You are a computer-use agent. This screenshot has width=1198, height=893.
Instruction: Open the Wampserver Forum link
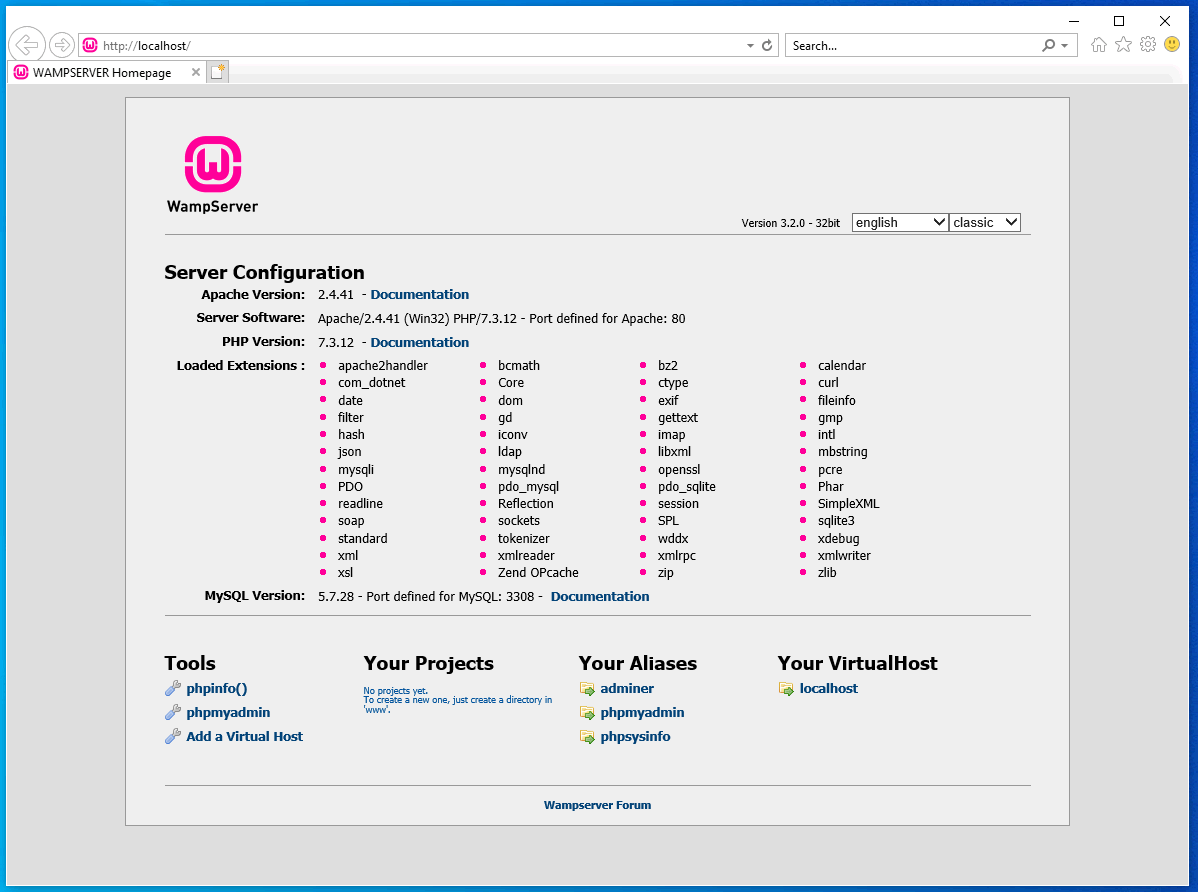tap(597, 805)
